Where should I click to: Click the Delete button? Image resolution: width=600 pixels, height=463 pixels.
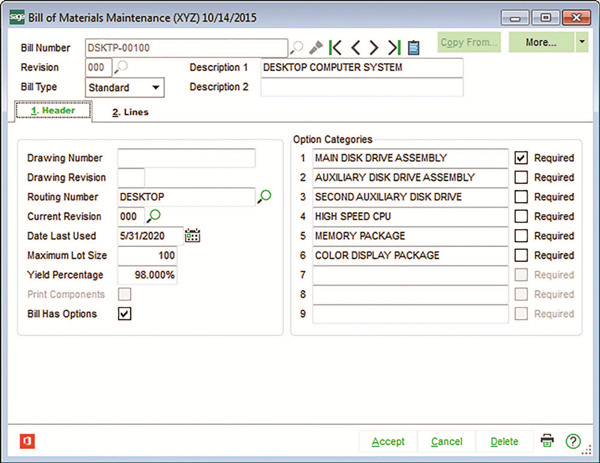pos(504,442)
